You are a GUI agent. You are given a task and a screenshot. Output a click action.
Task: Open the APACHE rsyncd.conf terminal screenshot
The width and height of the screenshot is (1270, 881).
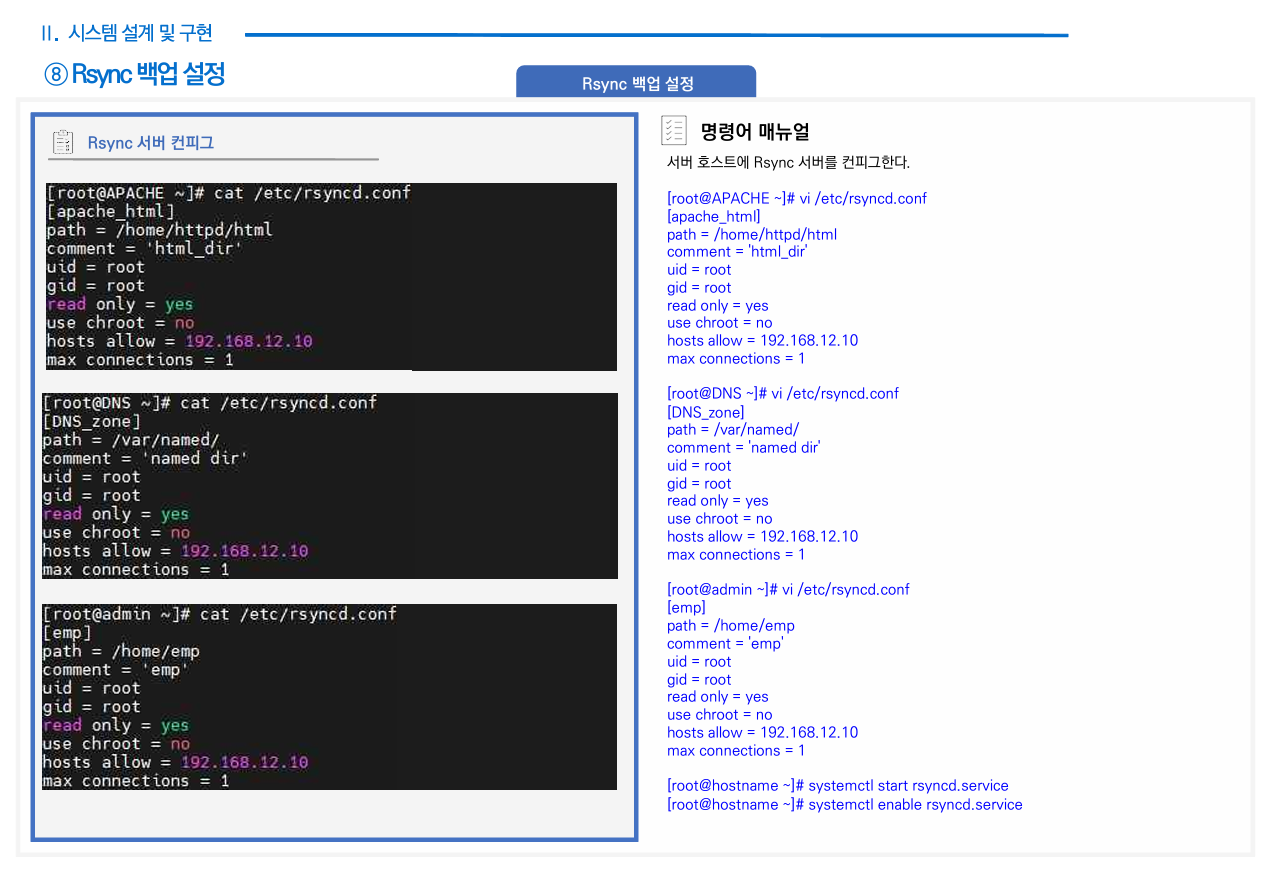[x=330, y=276]
